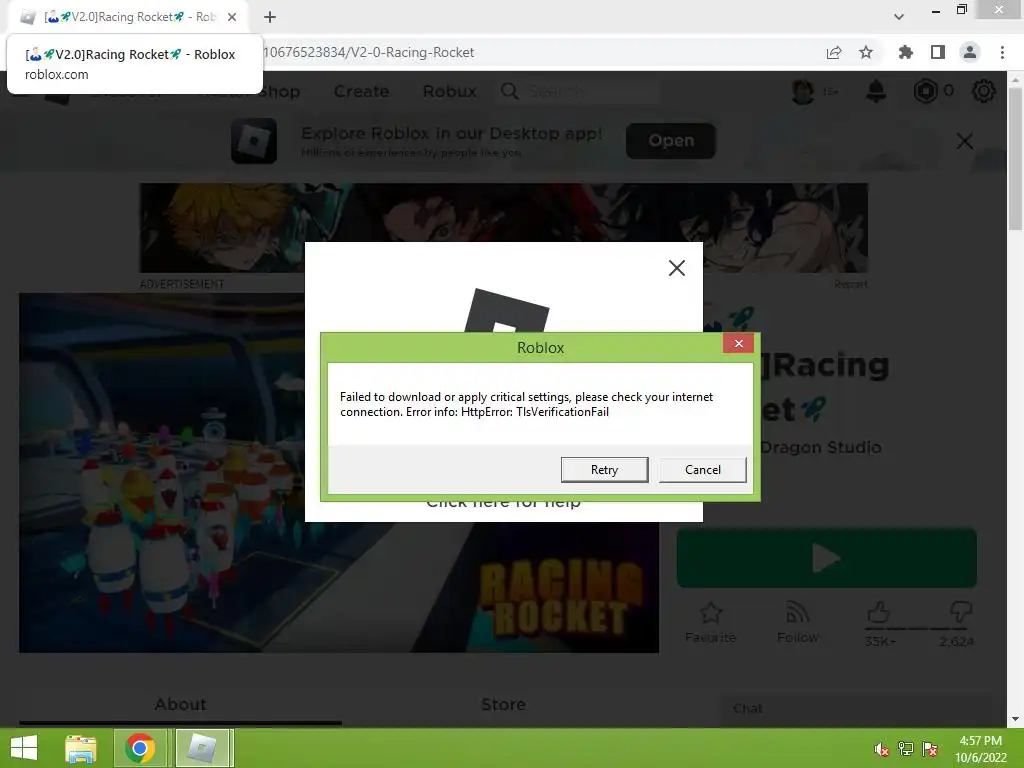Screen dimensions: 1024x768
Task: Open the Roblox user avatar profile
Action: [803, 91]
